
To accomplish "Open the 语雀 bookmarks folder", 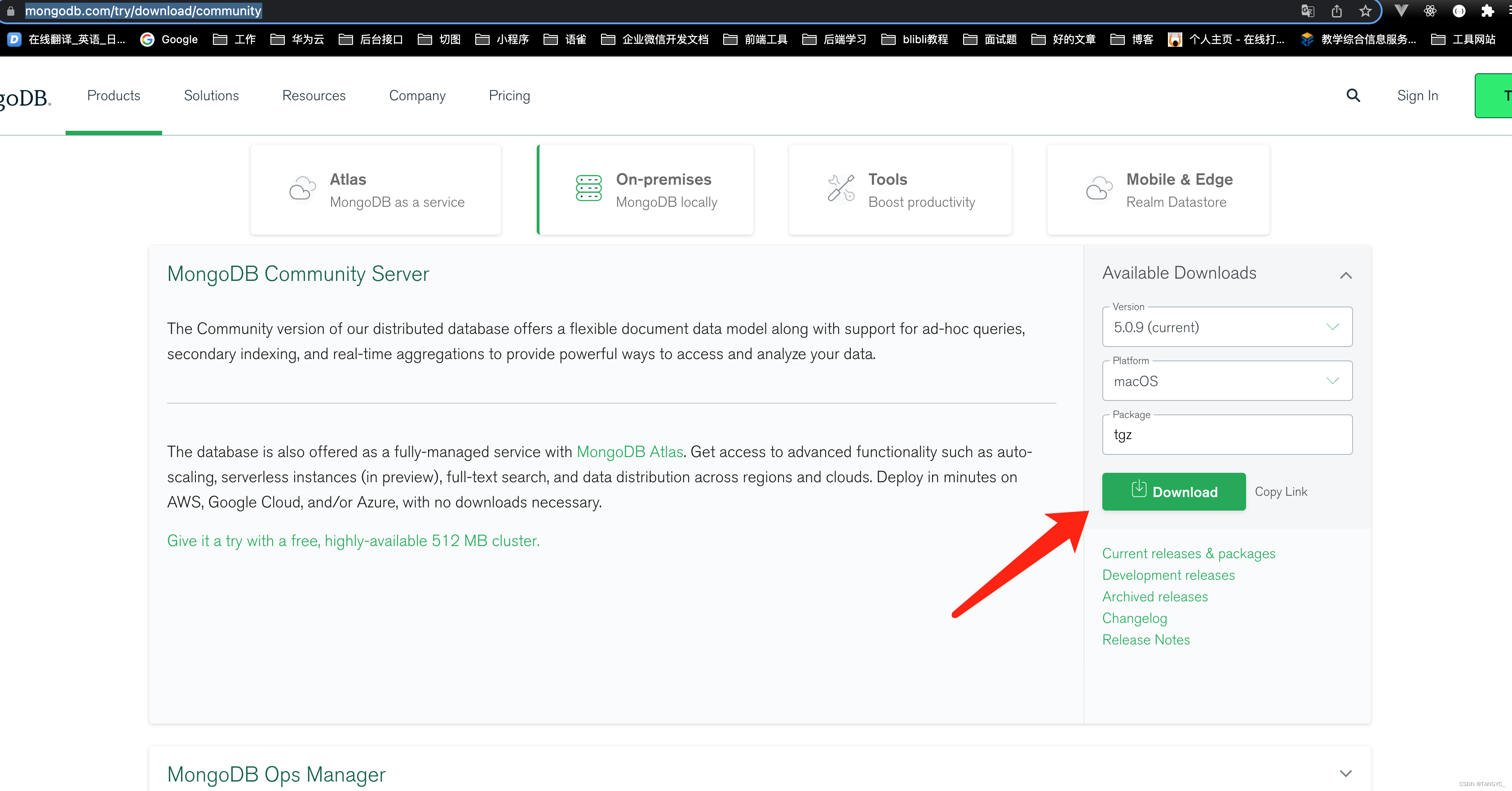I will click(x=565, y=40).
